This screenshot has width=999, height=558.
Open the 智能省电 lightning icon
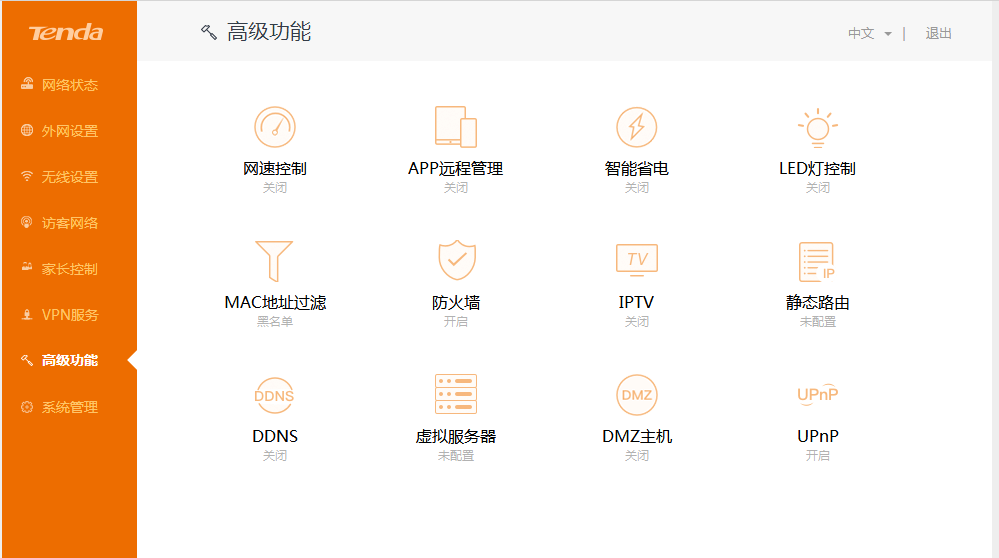point(636,127)
